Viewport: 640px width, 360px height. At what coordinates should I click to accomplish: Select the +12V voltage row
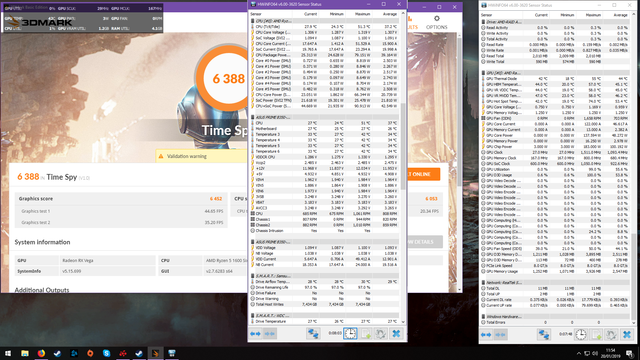(x=325, y=168)
